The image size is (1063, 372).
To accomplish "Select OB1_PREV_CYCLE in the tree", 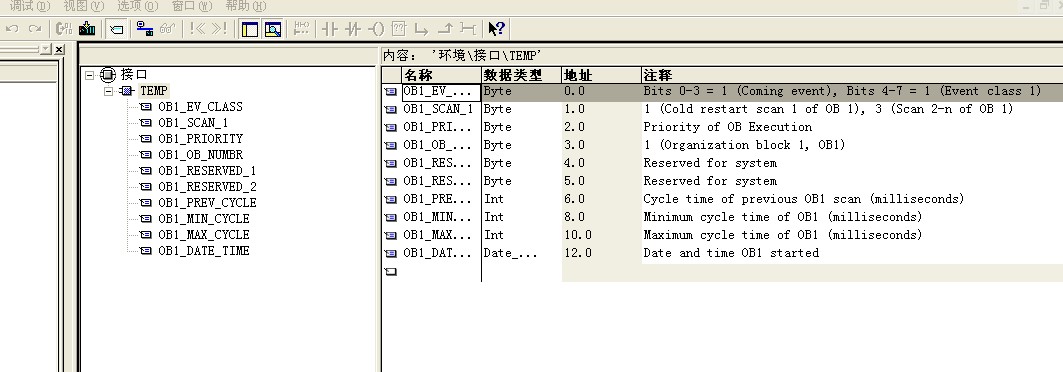I will [x=207, y=203].
